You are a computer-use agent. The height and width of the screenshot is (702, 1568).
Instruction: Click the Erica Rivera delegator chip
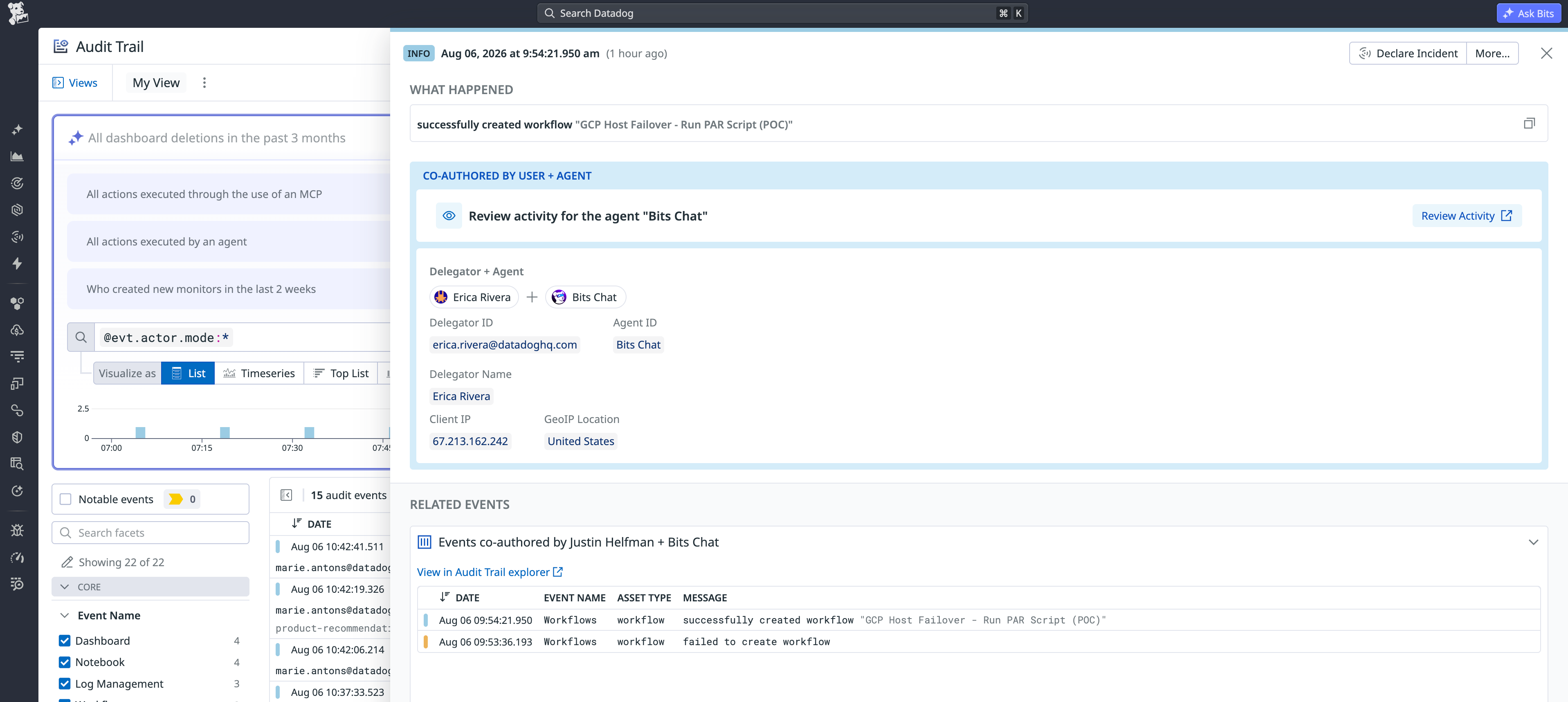coord(474,297)
